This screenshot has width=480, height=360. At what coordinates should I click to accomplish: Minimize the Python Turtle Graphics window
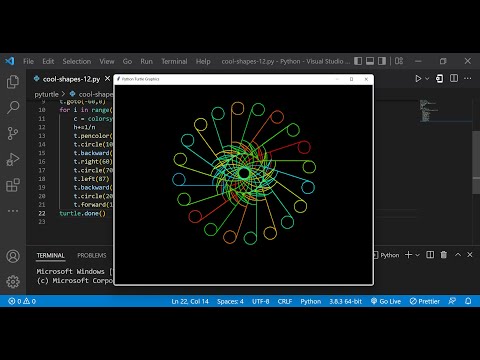337,79
